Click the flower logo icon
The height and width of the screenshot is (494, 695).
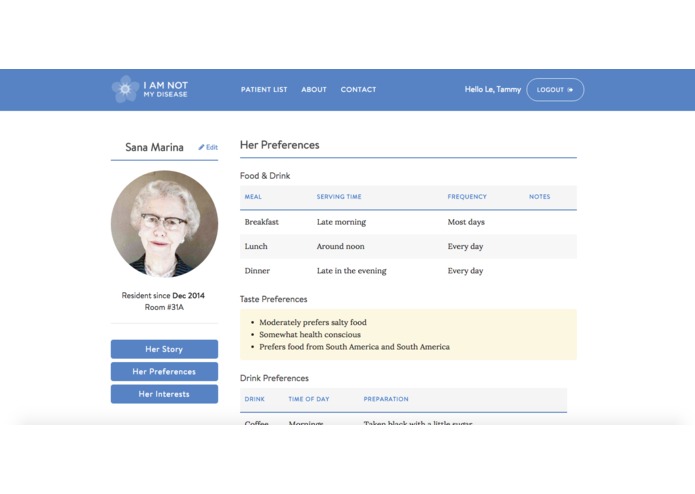125,89
